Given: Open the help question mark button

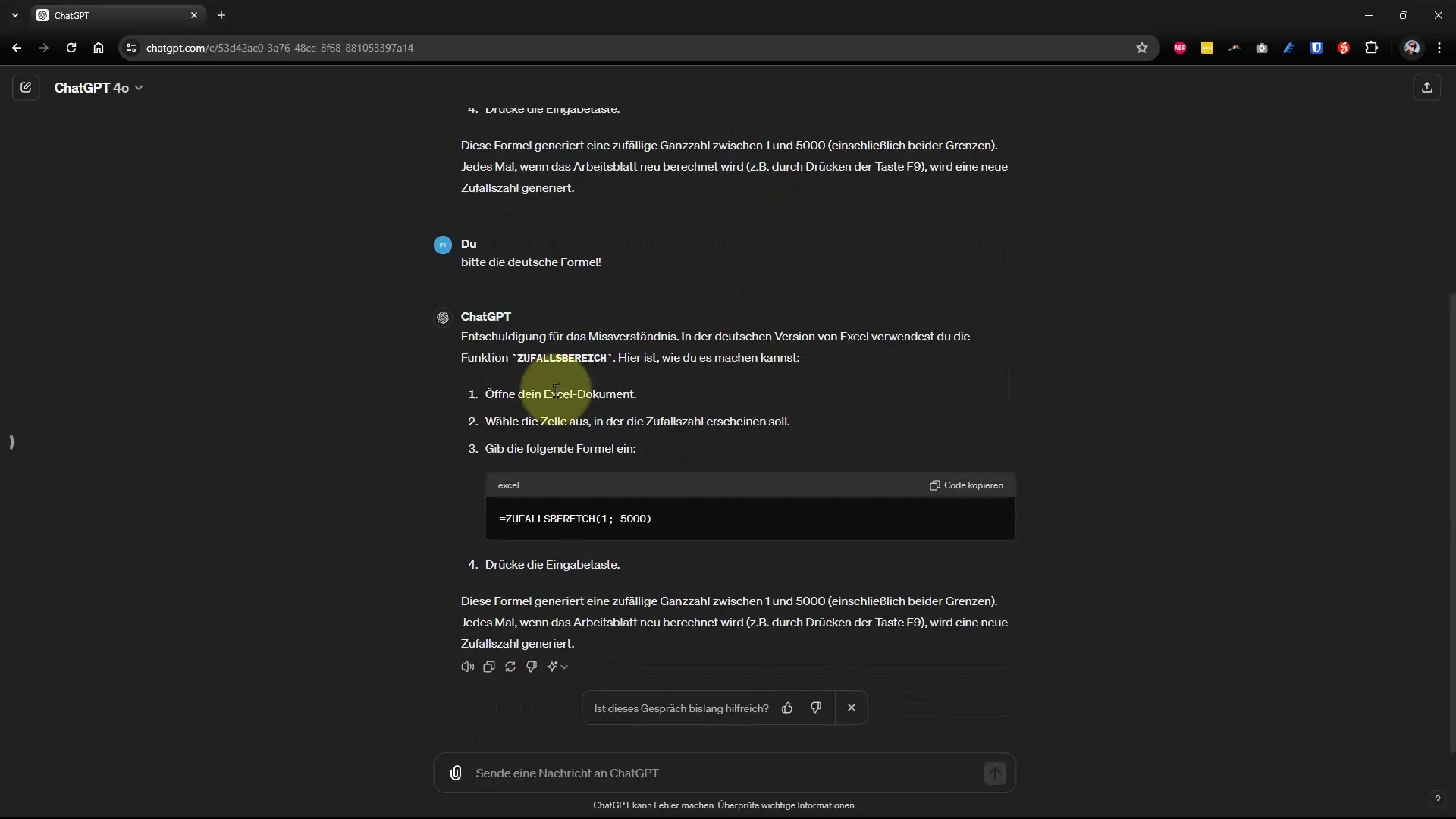Looking at the screenshot, I should coord(1437,799).
